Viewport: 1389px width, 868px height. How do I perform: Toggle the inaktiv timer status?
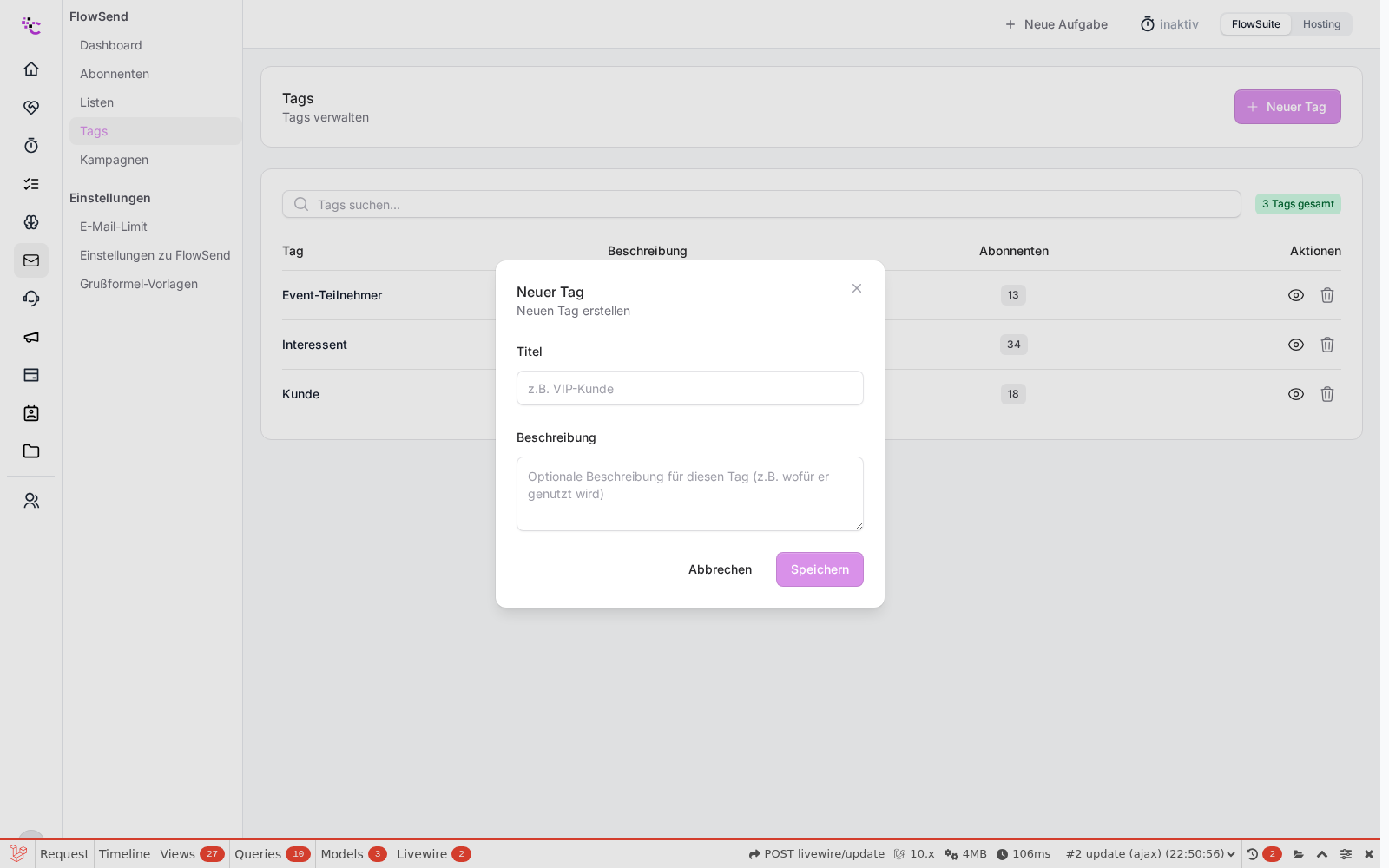(1169, 24)
